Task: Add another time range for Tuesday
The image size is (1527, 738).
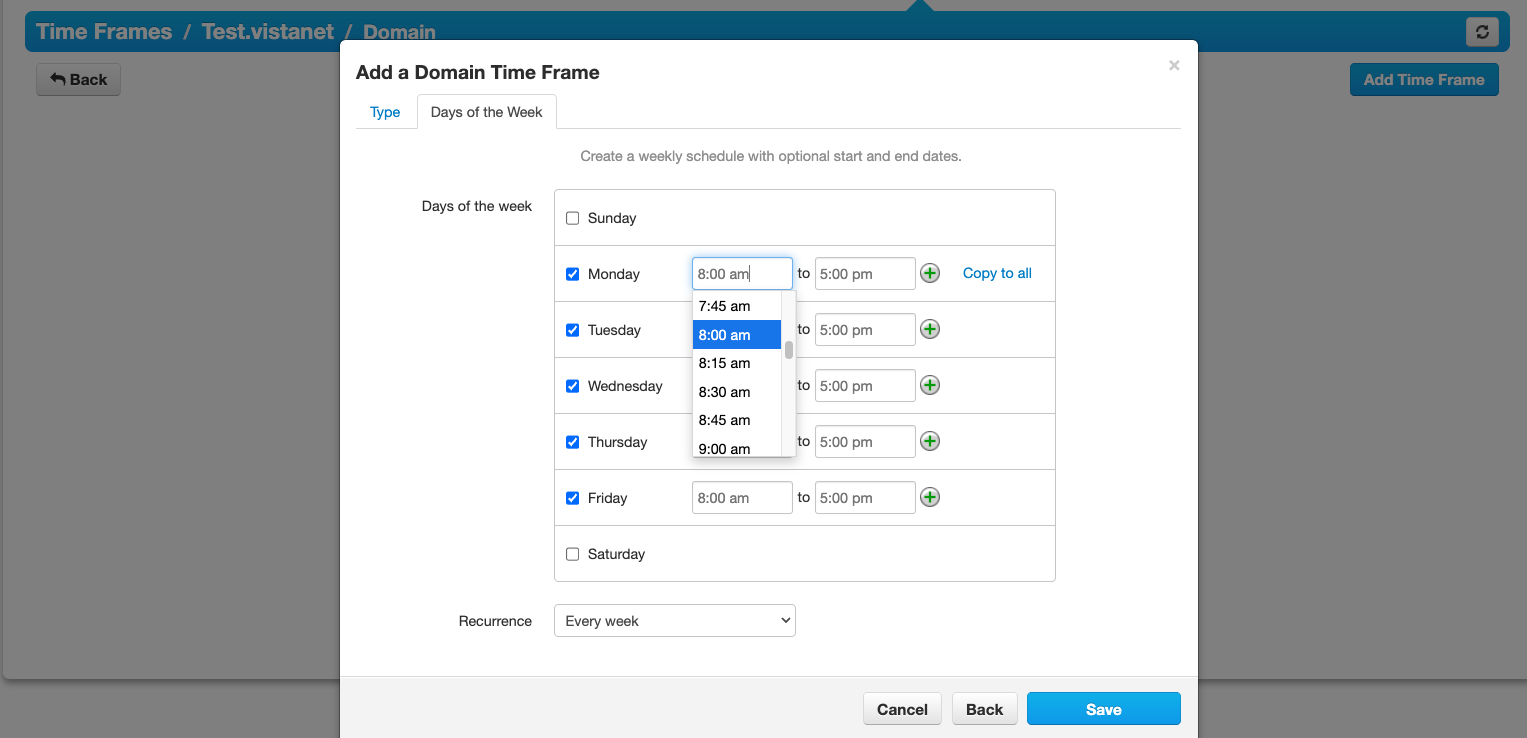Action: pos(930,329)
